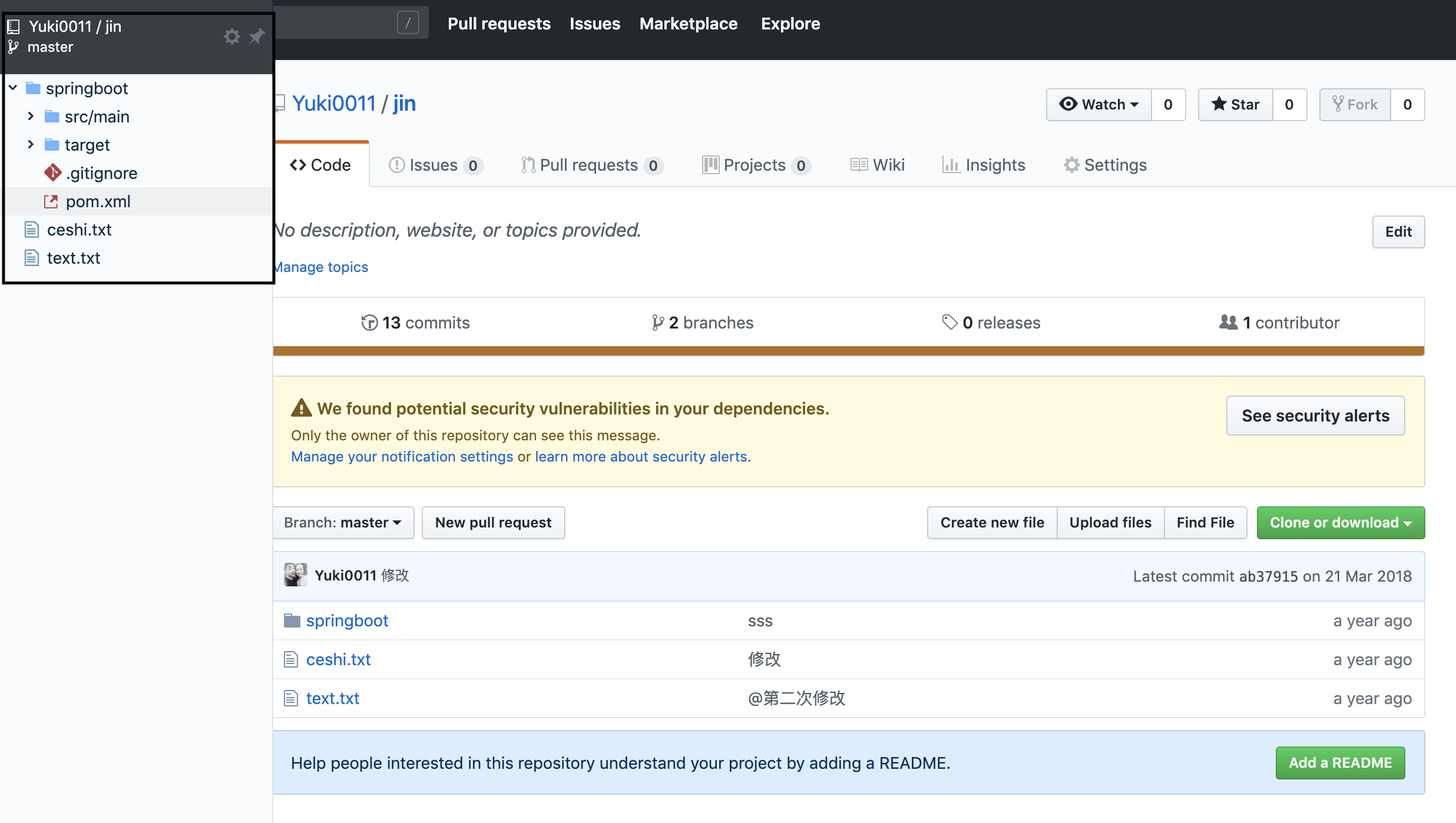Star the repository

click(x=1236, y=105)
